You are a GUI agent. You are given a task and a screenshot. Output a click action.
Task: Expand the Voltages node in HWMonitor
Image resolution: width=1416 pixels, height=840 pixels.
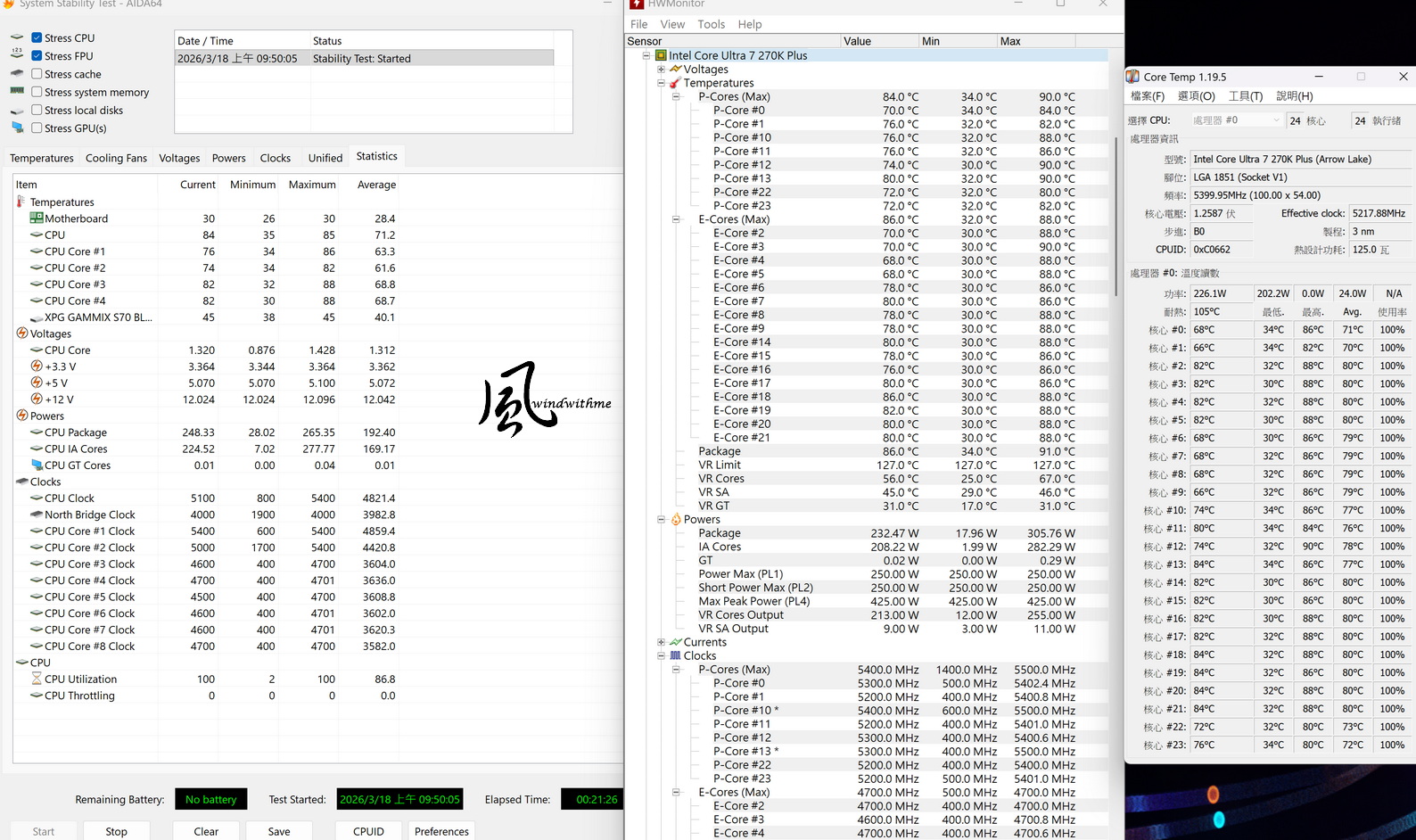(x=661, y=70)
